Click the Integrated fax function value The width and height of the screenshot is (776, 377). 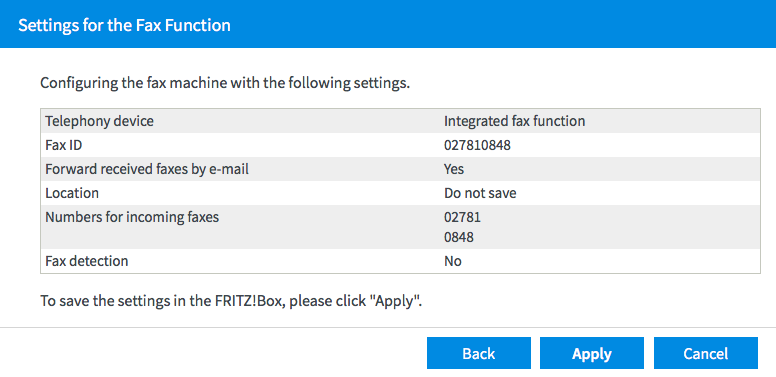point(514,121)
